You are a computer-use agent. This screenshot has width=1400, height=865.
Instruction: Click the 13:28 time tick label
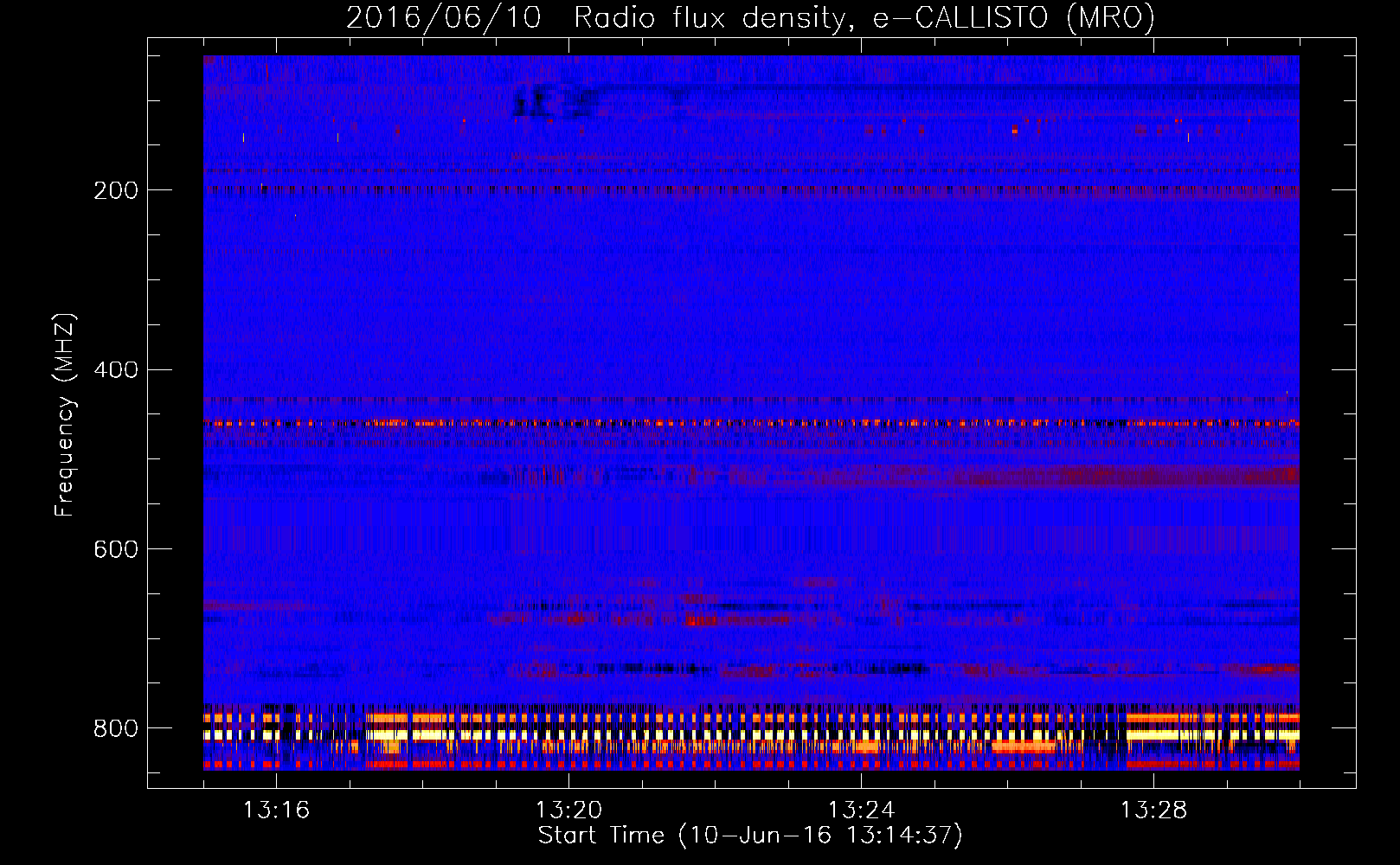1153,811
